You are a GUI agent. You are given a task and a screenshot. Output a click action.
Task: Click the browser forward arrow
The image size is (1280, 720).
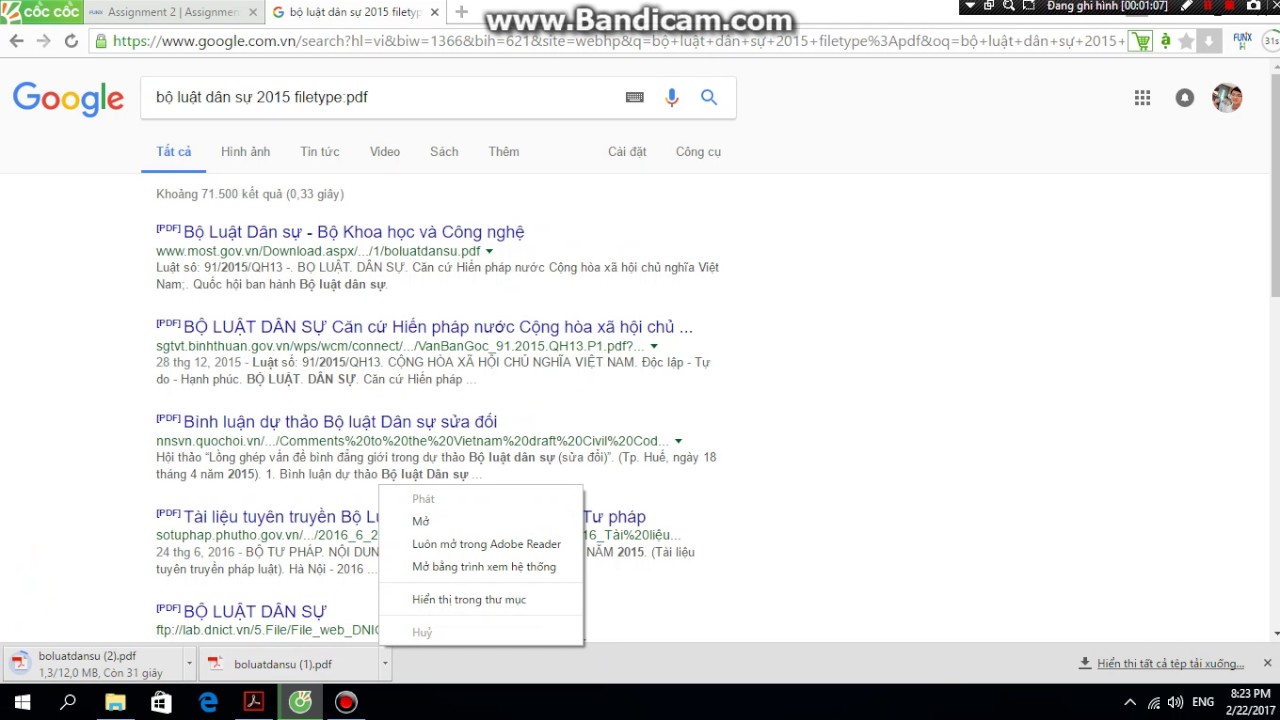click(43, 41)
